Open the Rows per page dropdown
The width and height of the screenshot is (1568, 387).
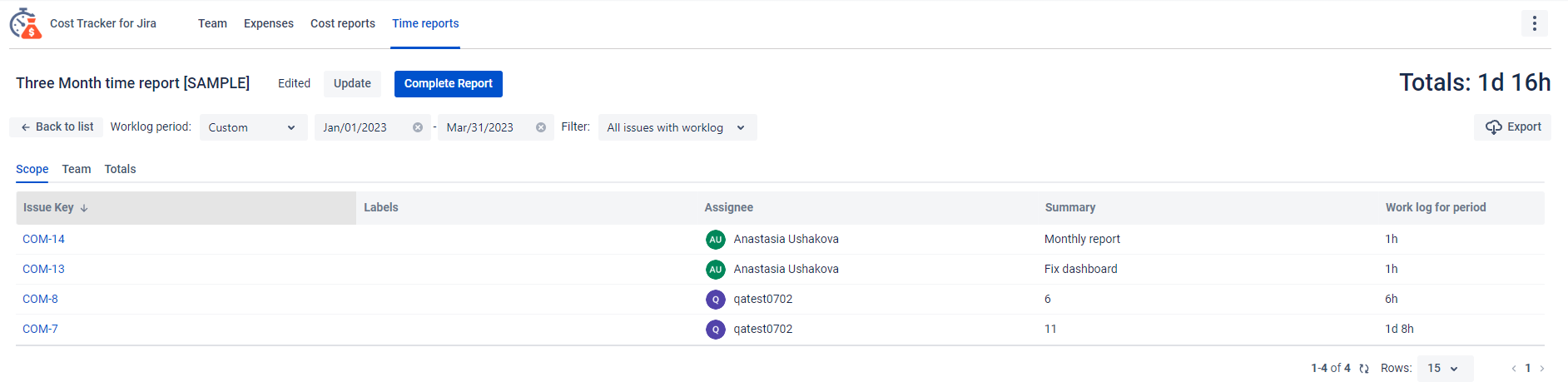coord(1445,369)
